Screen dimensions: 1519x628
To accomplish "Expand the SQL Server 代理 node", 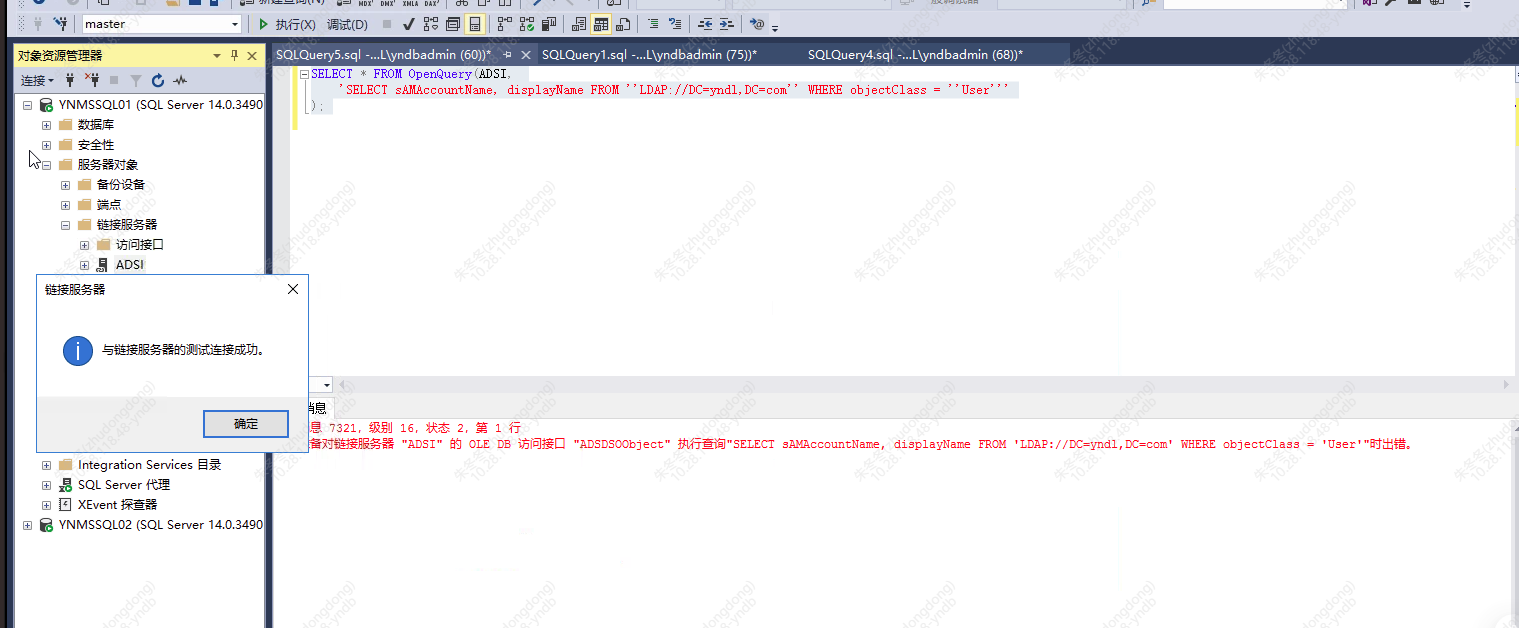I will (x=46, y=485).
